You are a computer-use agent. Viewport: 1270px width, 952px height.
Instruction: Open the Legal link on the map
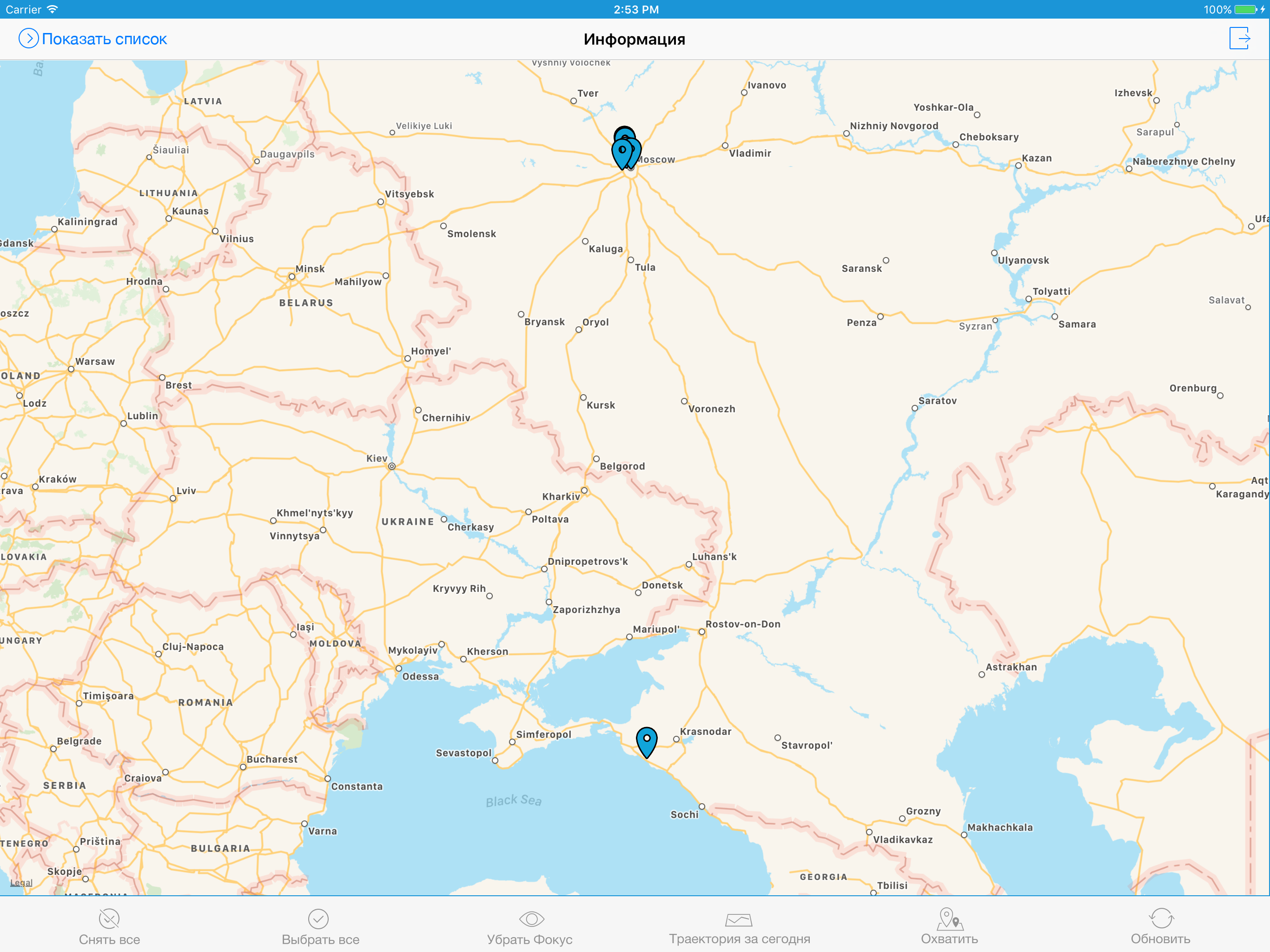(21, 883)
